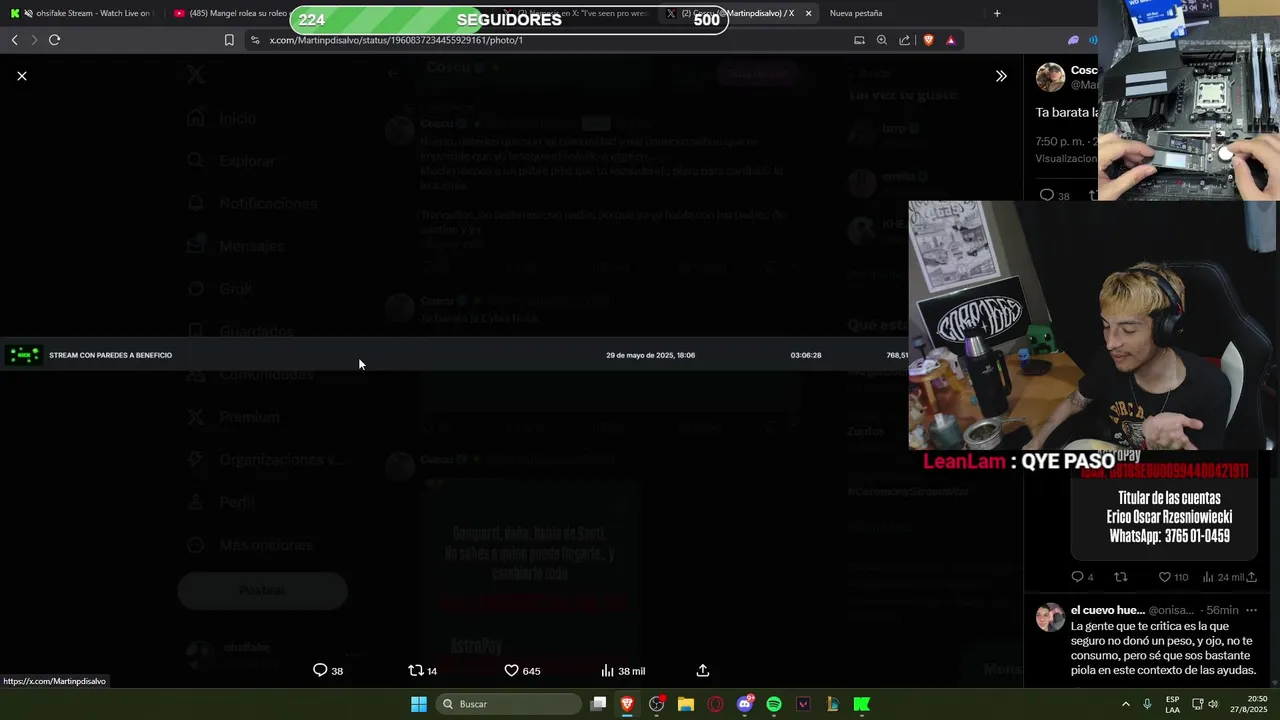
Task: Open a new browser tab
Action: pyautogui.click(x=997, y=13)
